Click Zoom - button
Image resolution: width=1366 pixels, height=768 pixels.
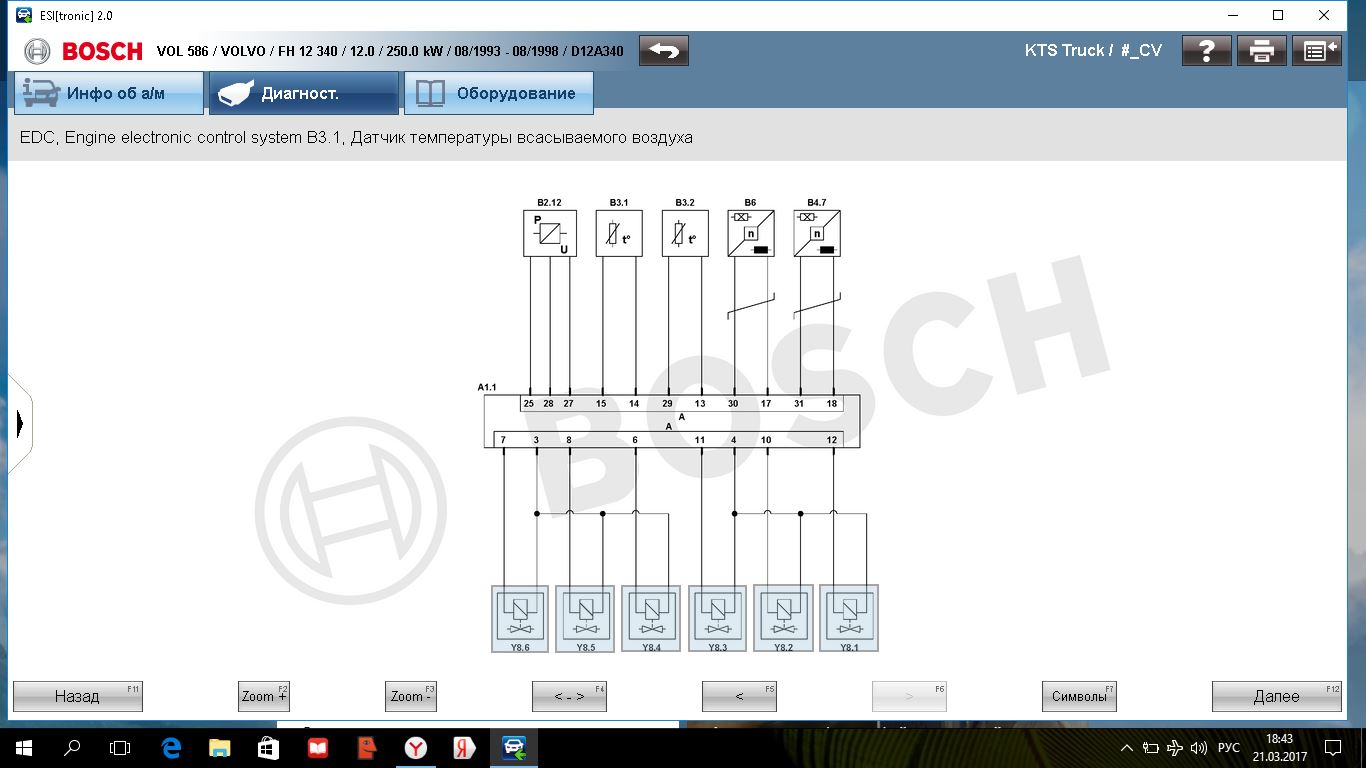pos(411,696)
